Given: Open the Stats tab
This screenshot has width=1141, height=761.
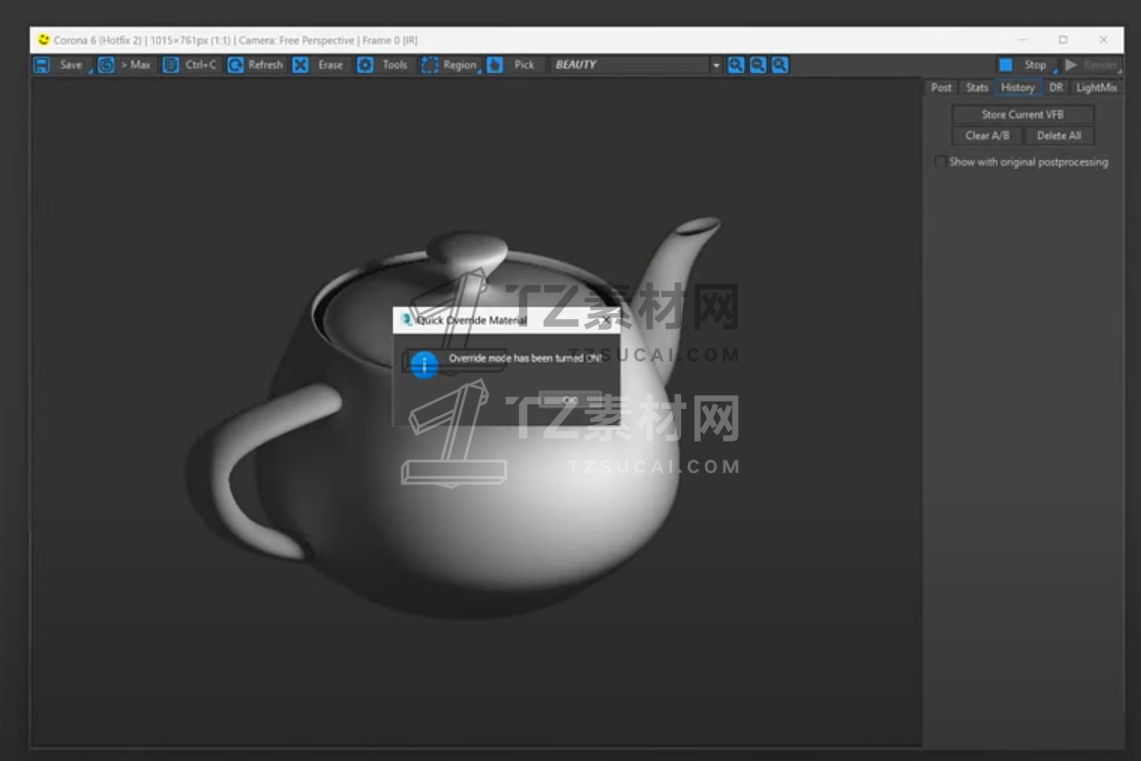Looking at the screenshot, I should (977, 88).
